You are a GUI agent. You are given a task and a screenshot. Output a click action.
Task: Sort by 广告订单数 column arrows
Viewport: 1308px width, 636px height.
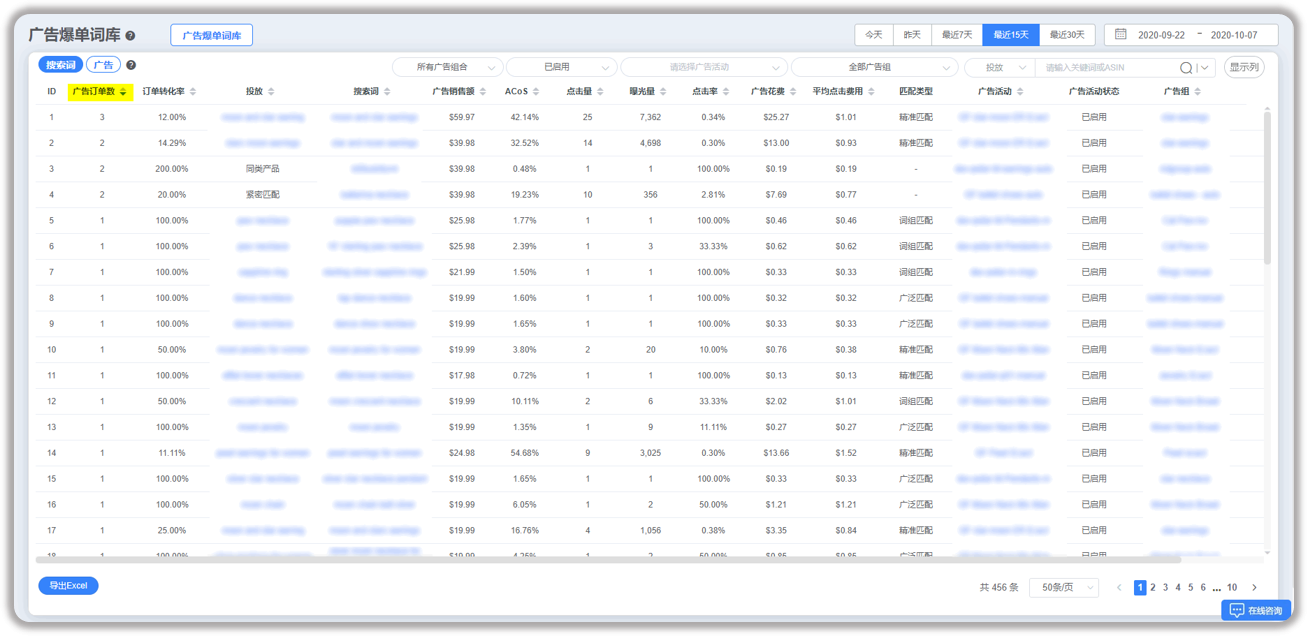[123, 92]
